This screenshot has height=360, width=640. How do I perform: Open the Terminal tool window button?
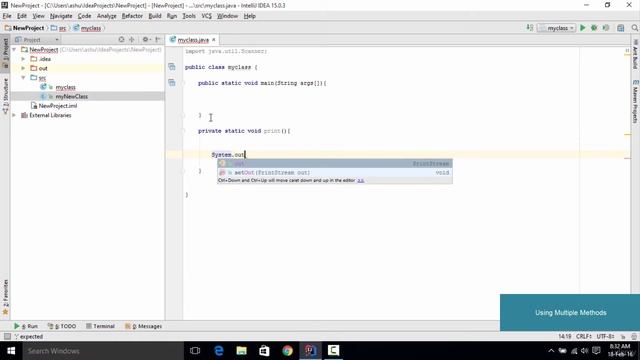point(100,326)
